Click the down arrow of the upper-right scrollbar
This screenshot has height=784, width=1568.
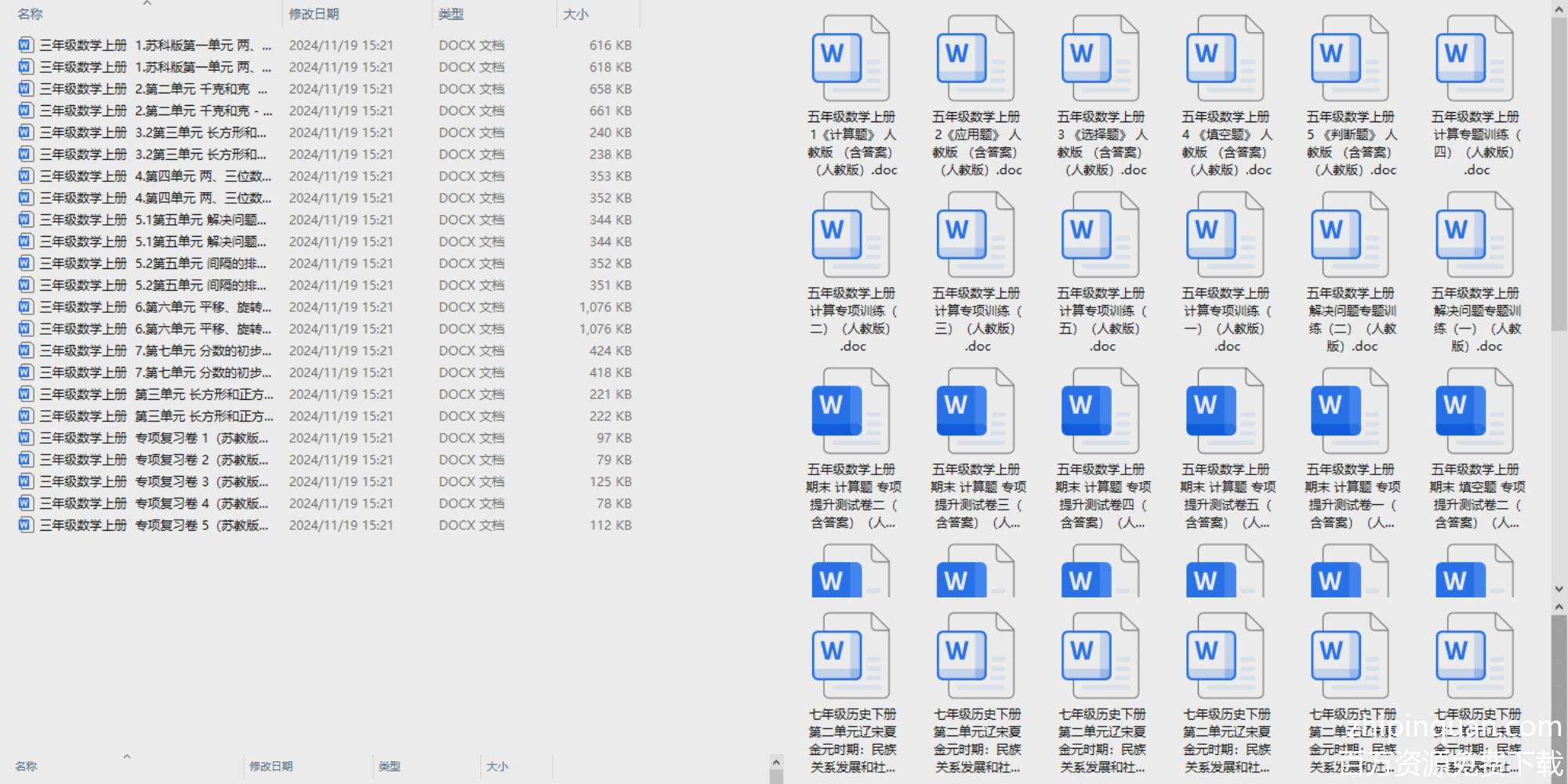(x=1559, y=588)
